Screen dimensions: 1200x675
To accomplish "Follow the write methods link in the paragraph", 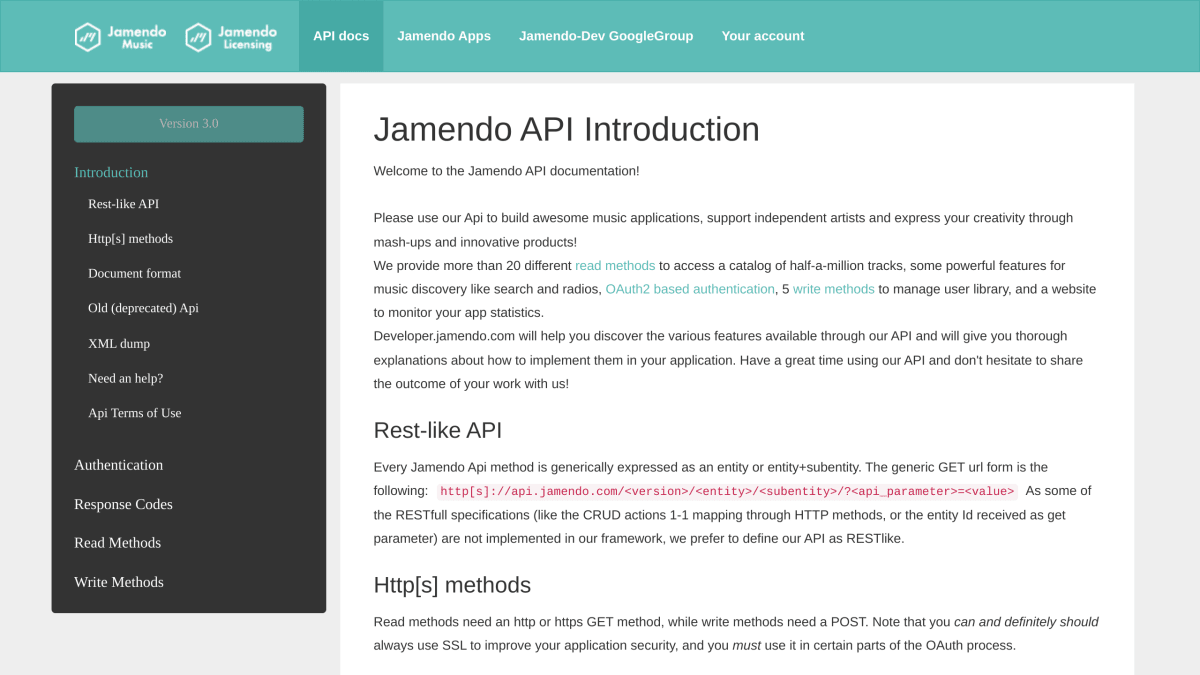I will click(834, 289).
